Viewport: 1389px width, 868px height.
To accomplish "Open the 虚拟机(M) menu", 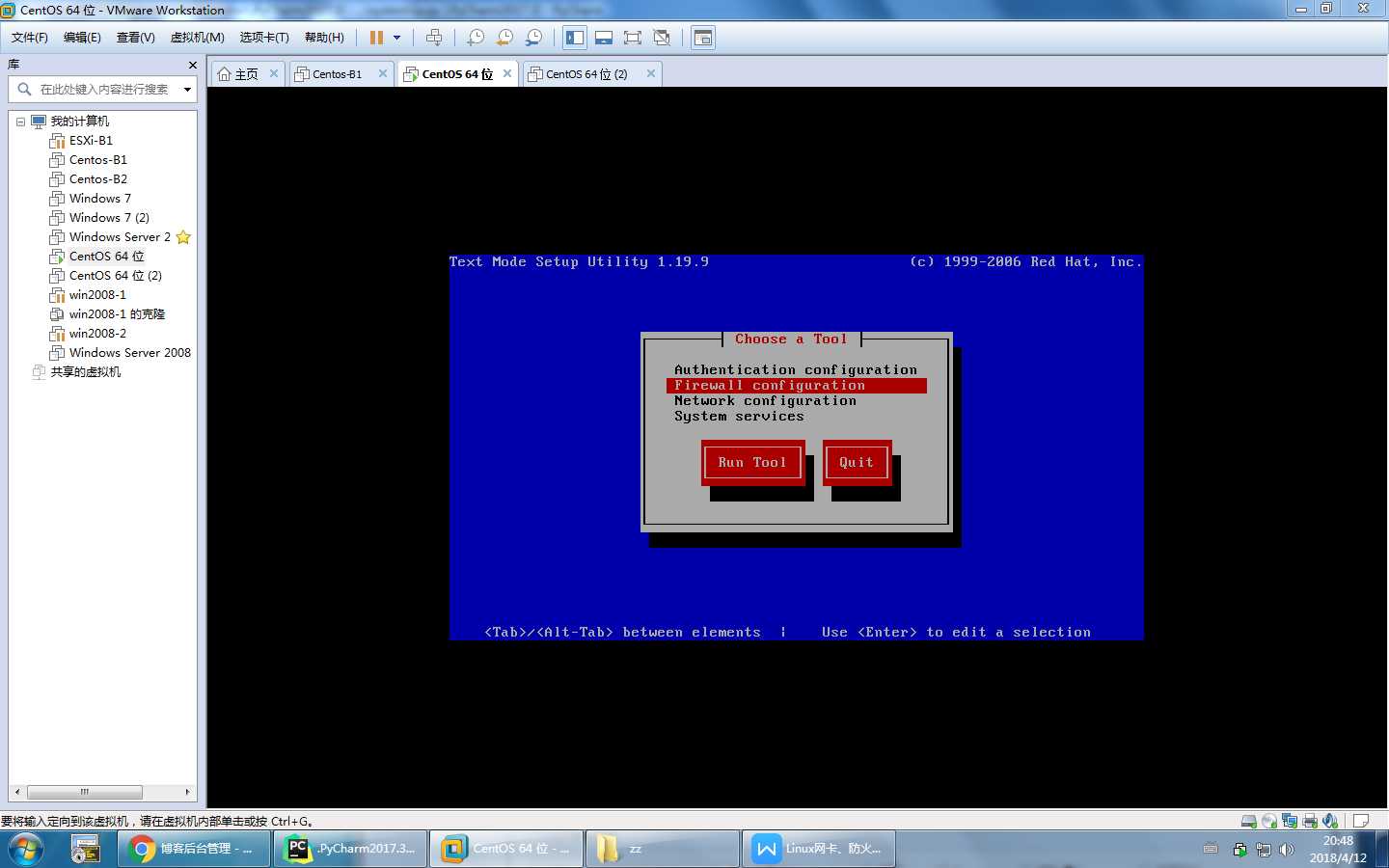I will click(x=198, y=38).
